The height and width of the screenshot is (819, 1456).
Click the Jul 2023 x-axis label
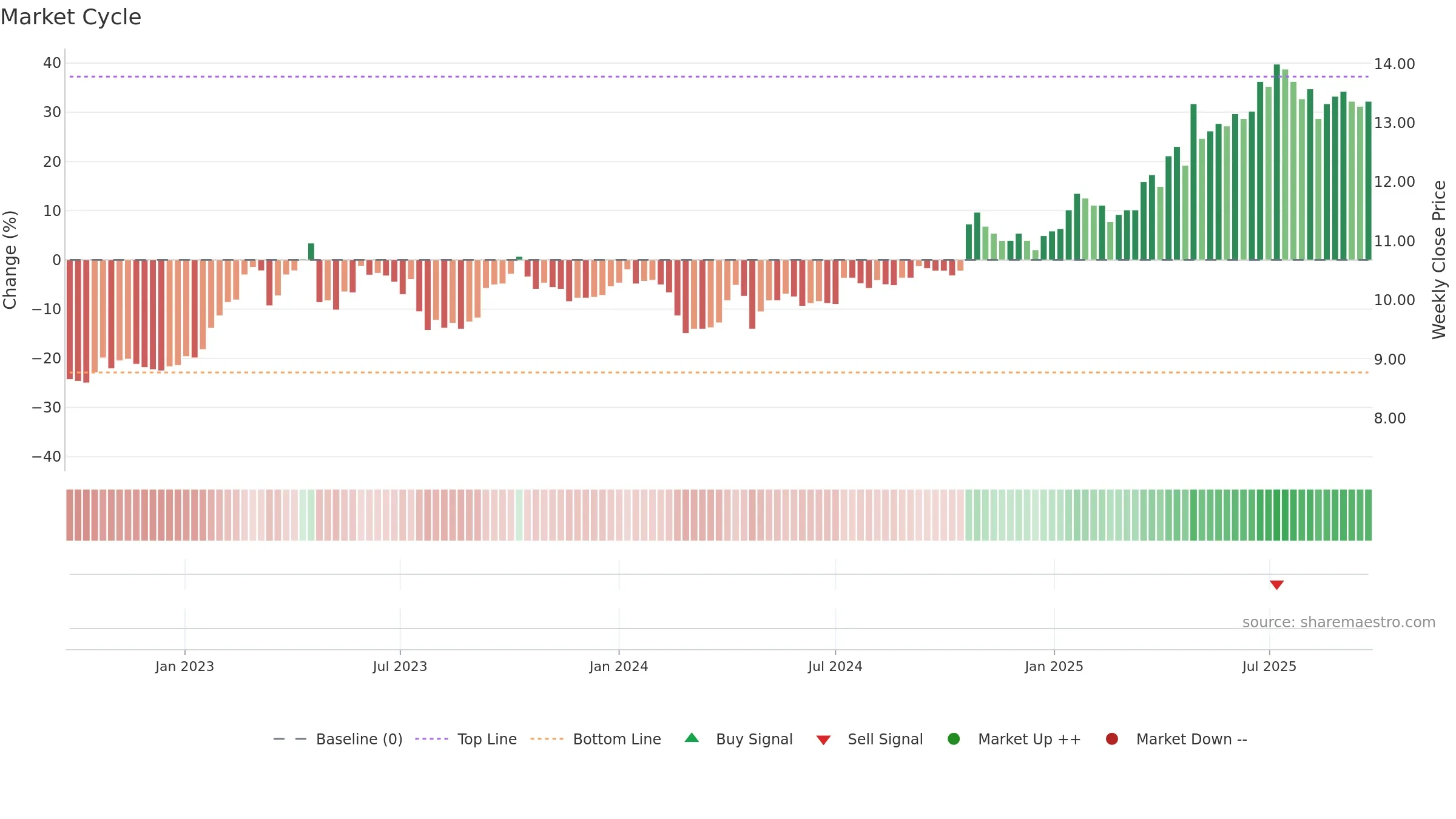pos(400,666)
